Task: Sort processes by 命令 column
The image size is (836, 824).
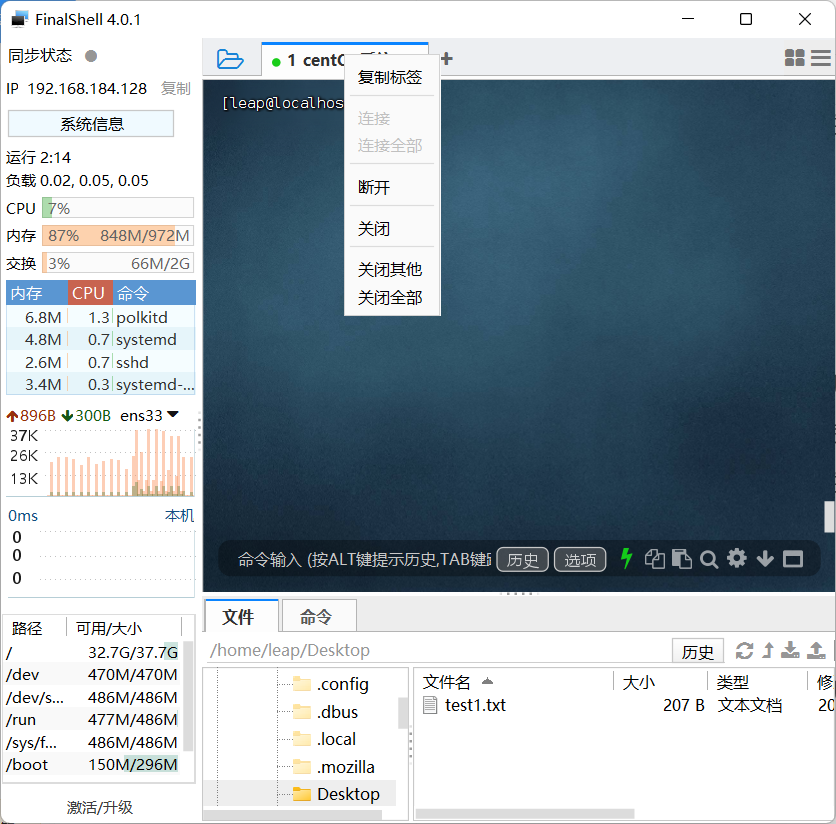Action: pos(154,293)
